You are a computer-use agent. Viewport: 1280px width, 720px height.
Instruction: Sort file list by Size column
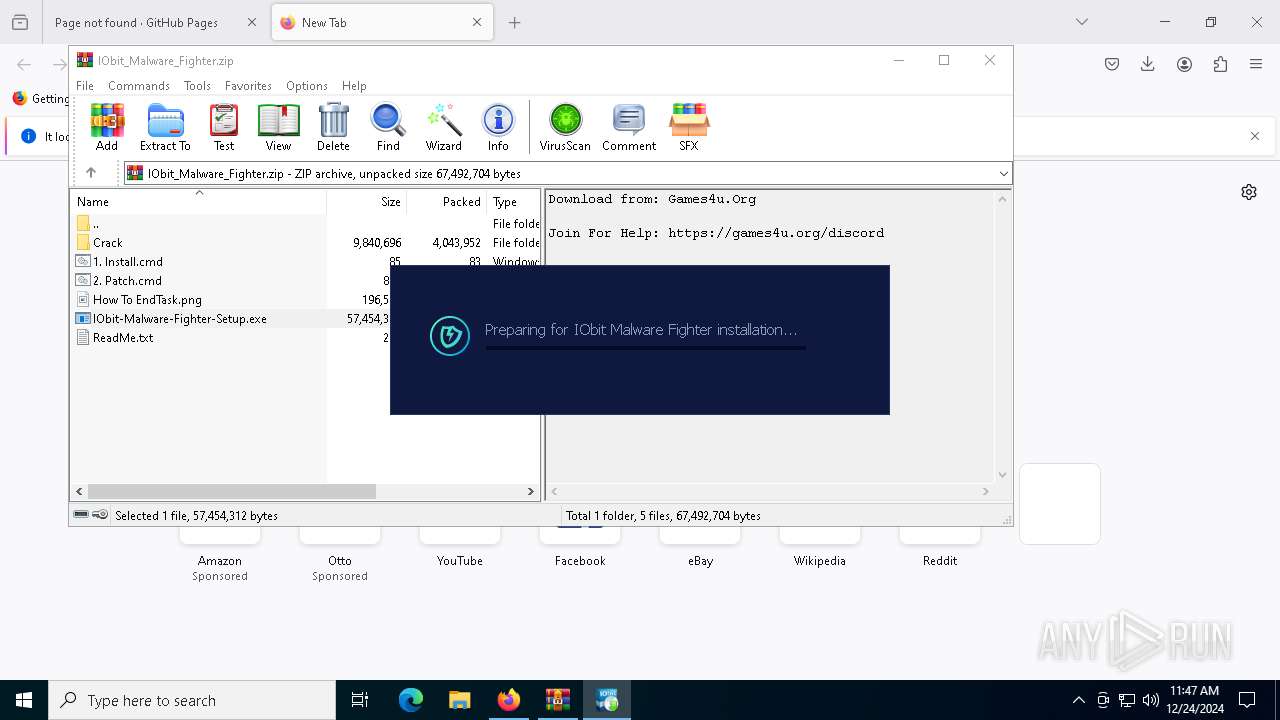coord(367,202)
